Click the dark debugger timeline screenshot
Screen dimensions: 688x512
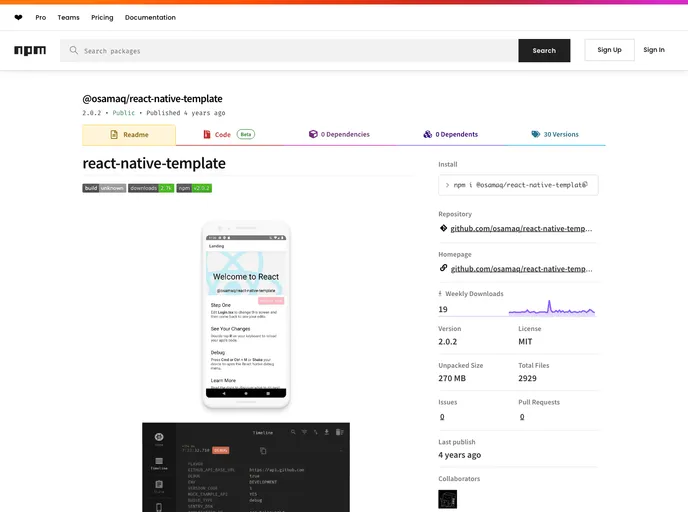(x=246, y=467)
